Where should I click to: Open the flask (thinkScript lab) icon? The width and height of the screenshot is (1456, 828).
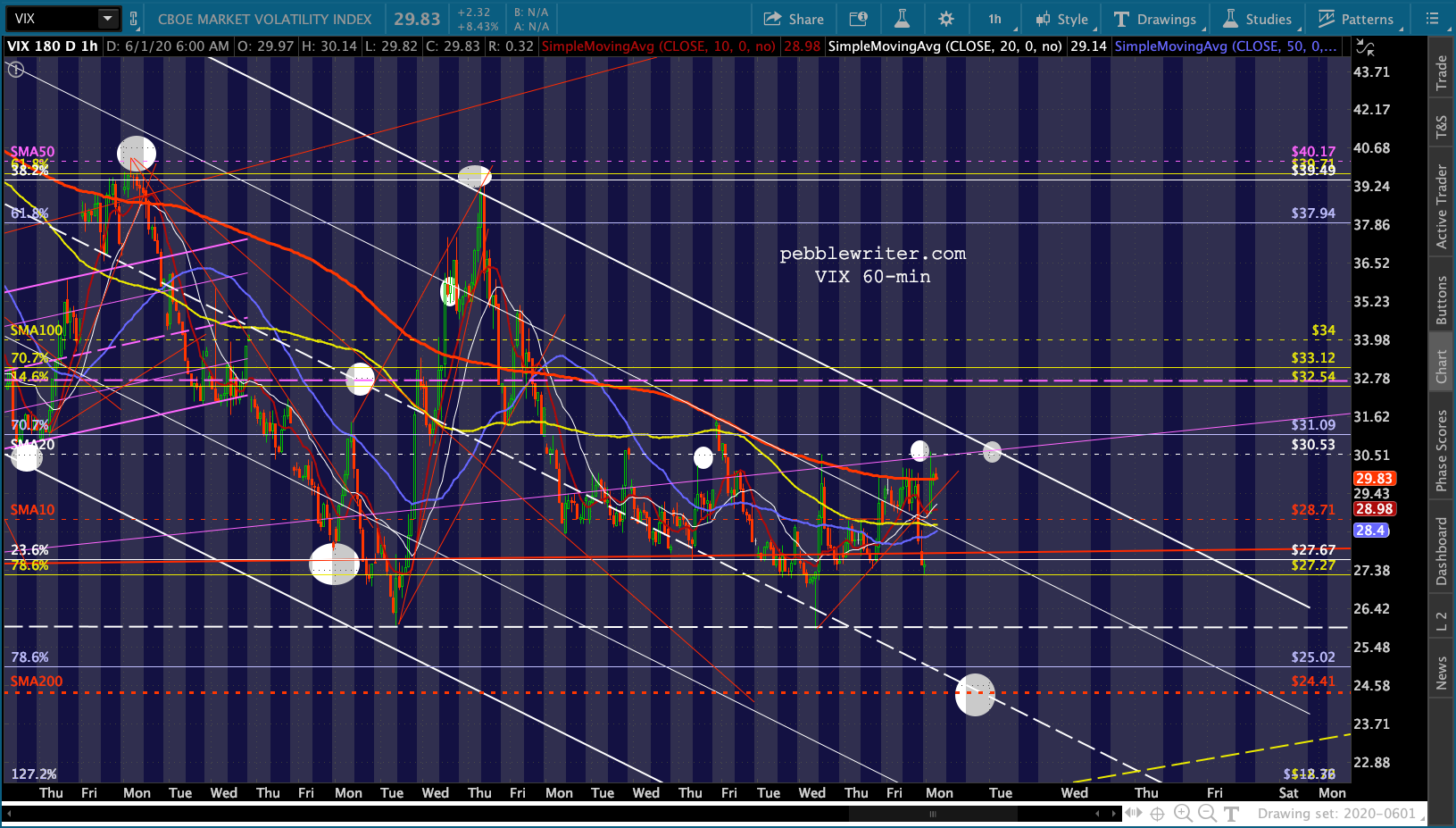coord(902,19)
